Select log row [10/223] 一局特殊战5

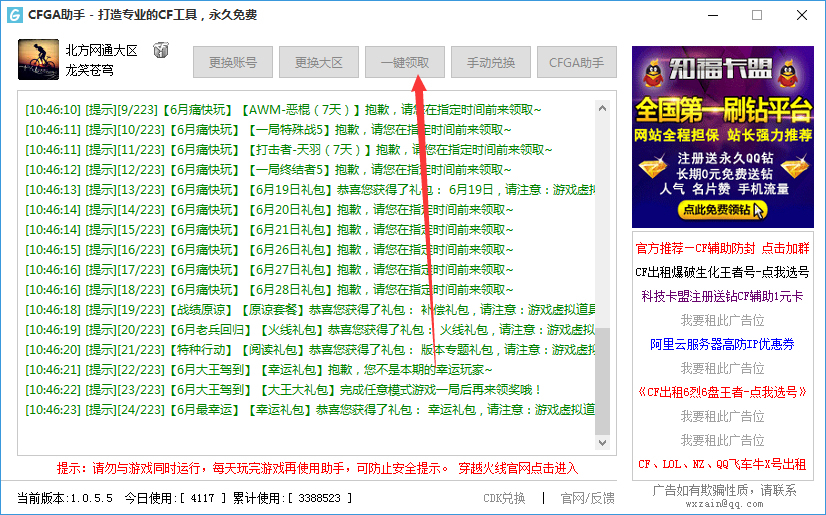point(269,130)
